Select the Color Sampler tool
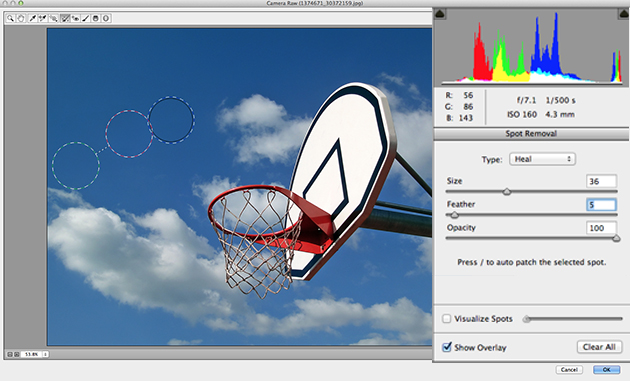This screenshot has height=381, width=630. click(x=43, y=18)
